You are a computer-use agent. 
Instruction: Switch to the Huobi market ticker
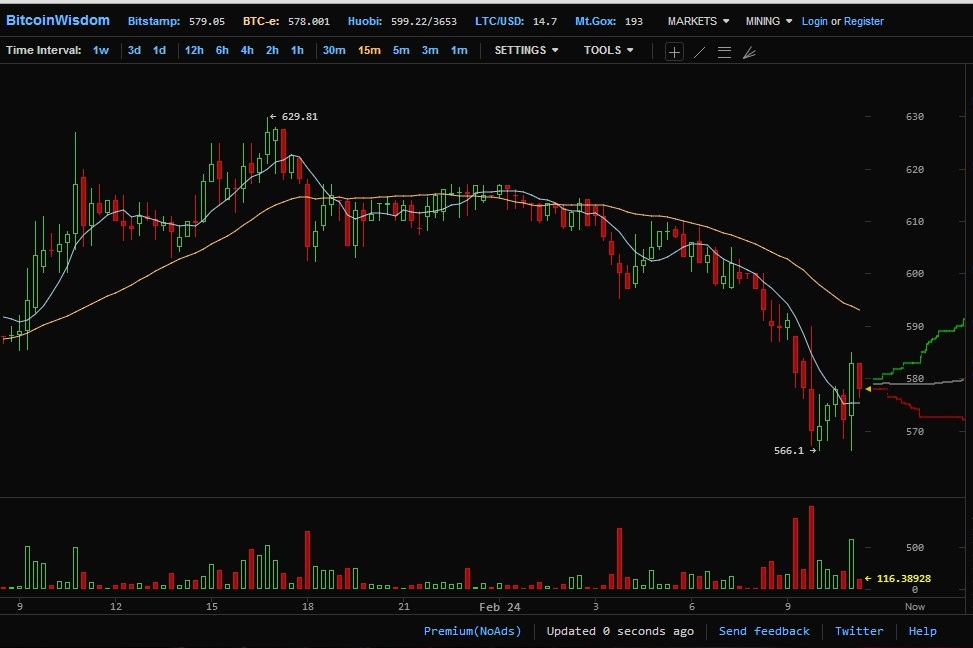(x=363, y=21)
